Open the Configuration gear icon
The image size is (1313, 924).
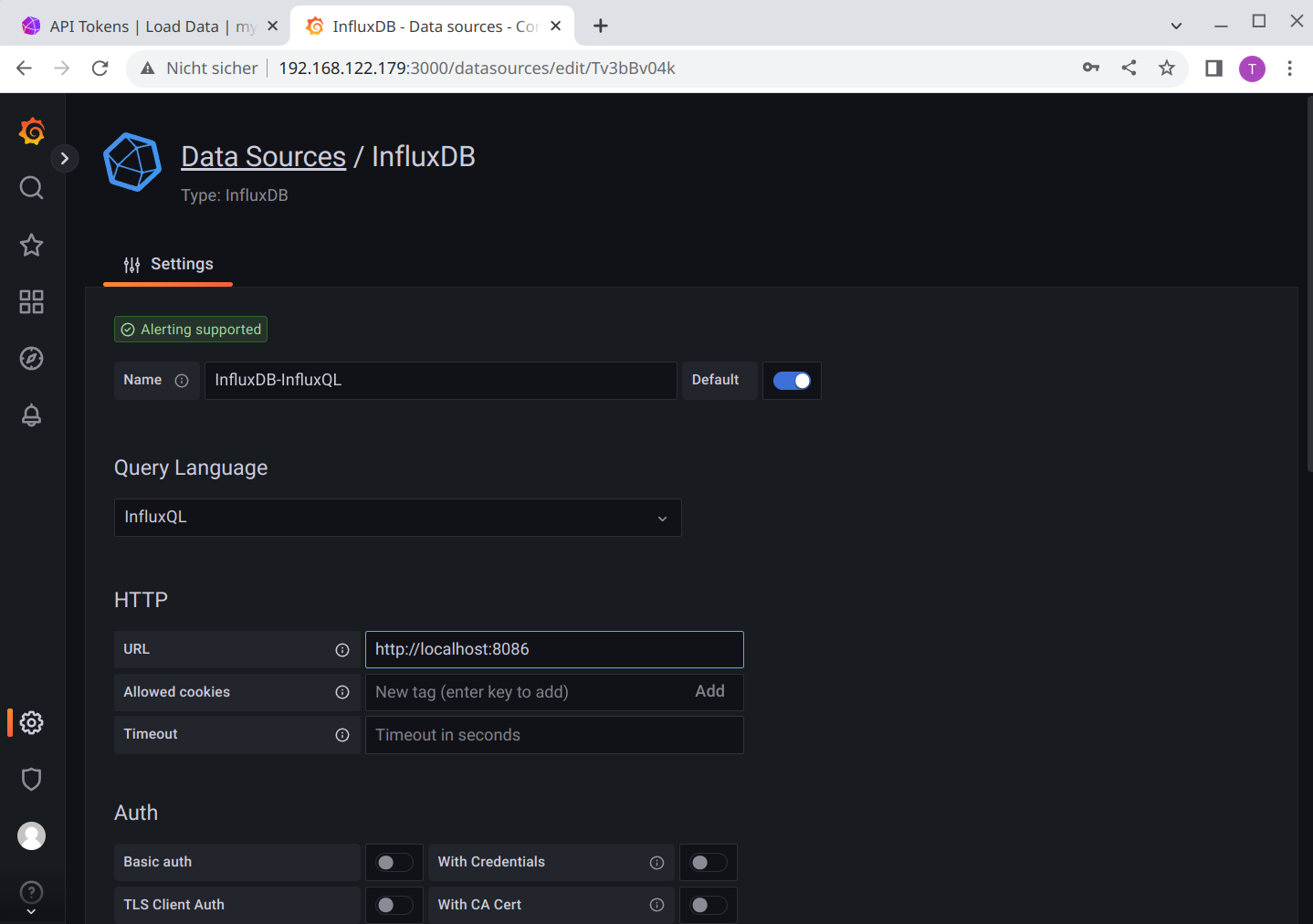(x=32, y=723)
